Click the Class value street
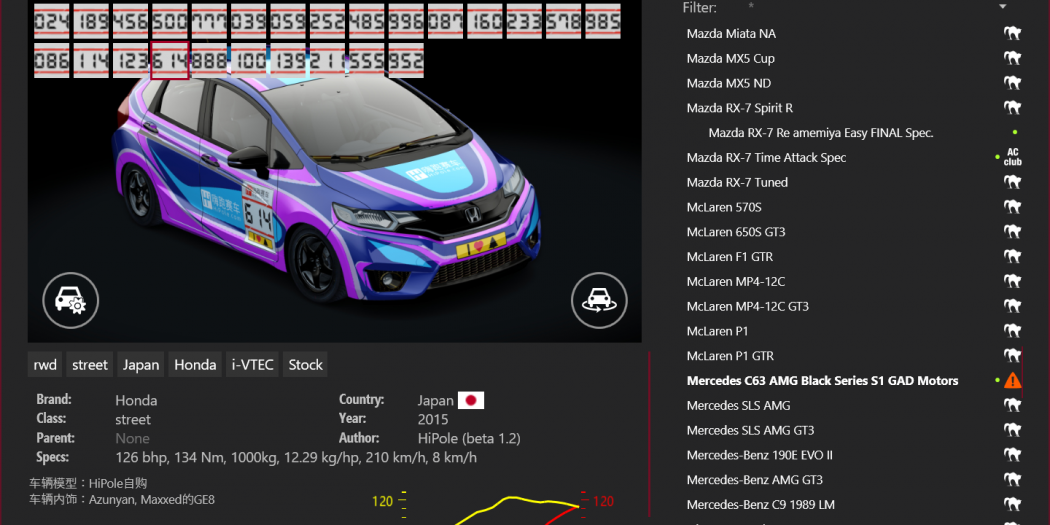The image size is (1050, 525). [133, 420]
